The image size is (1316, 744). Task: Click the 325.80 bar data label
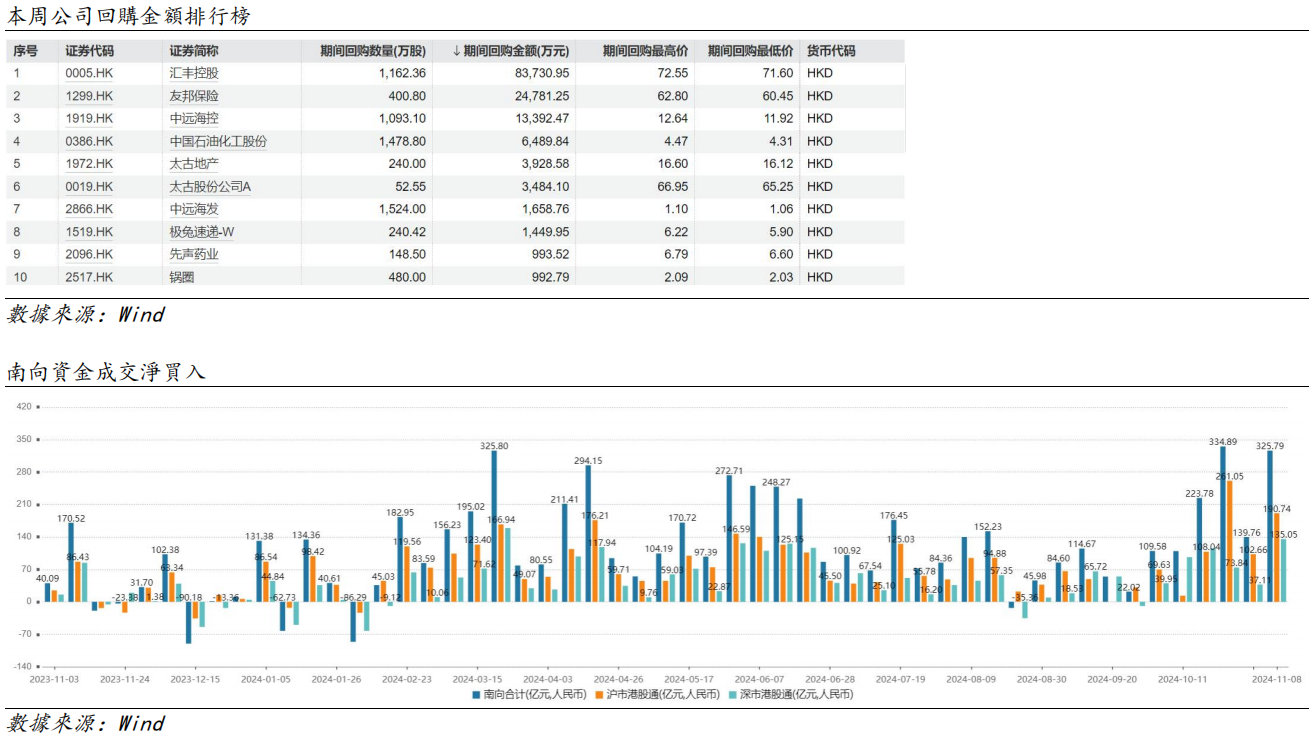pos(494,445)
